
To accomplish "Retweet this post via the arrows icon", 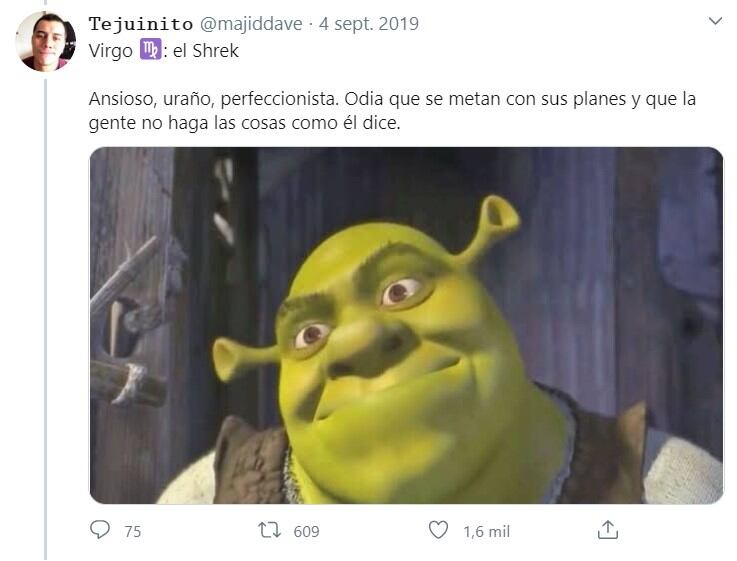I will click(269, 530).
